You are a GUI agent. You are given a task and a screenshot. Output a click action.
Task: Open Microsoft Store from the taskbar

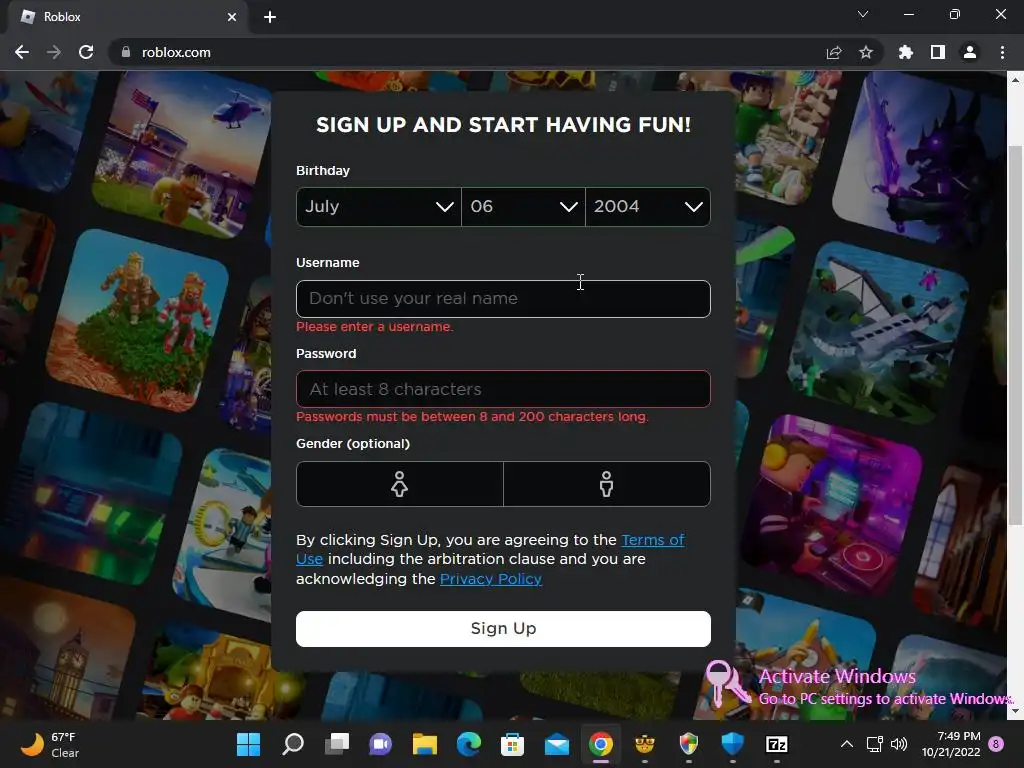(513, 744)
